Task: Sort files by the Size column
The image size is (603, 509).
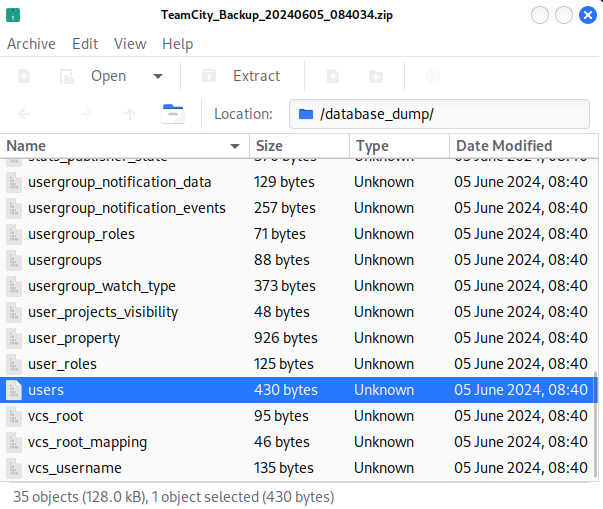Action: (298, 146)
